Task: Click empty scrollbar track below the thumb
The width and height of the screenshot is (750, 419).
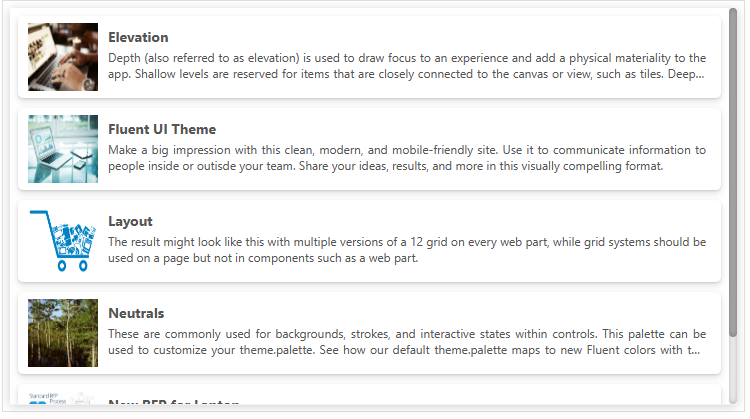Action: 733,370
